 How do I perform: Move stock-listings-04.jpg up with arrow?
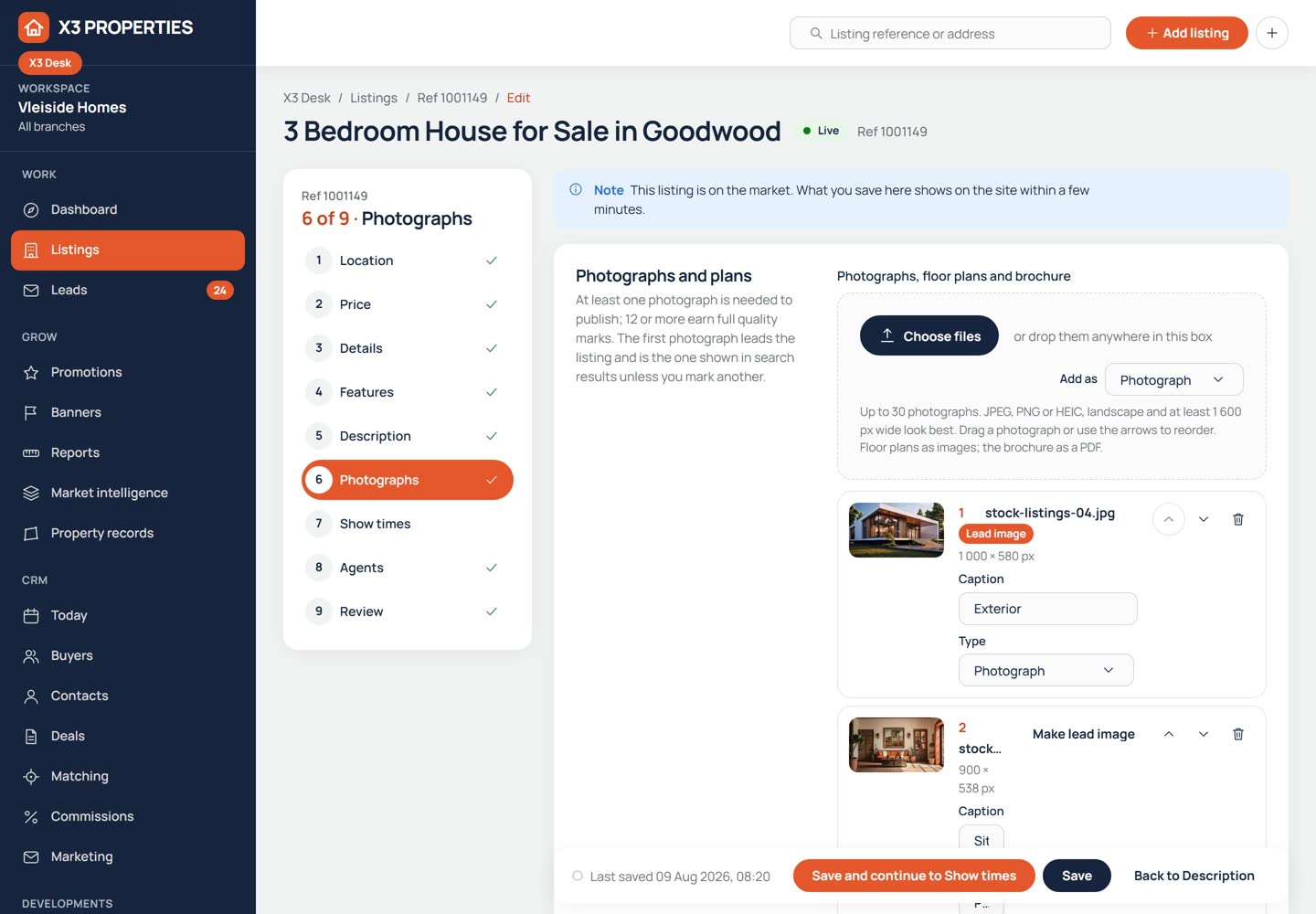click(1168, 519)
